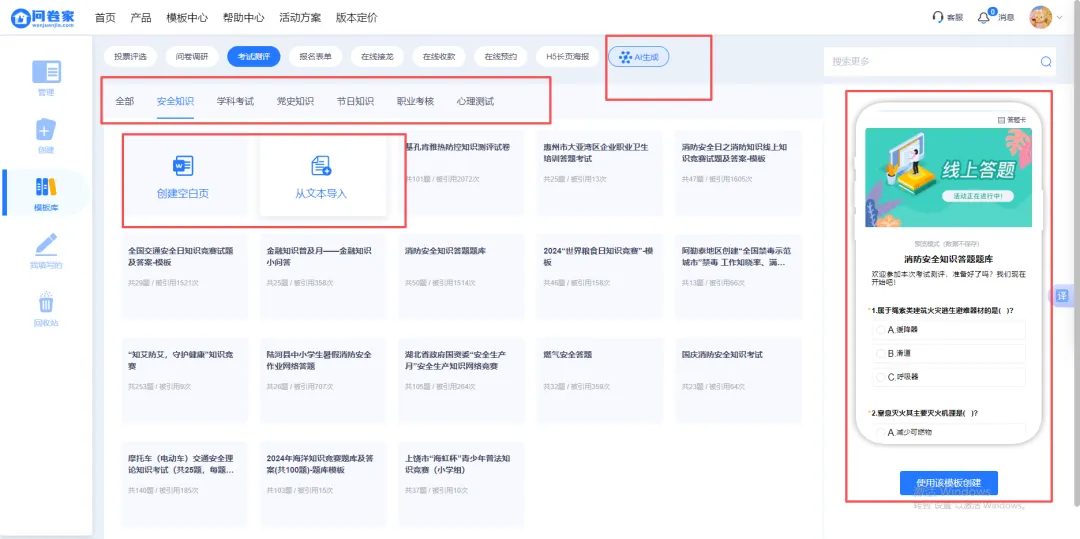The image size is (1080, 539).
Task: Click the 创建空白页 document icon
Action: coord(183,166)
